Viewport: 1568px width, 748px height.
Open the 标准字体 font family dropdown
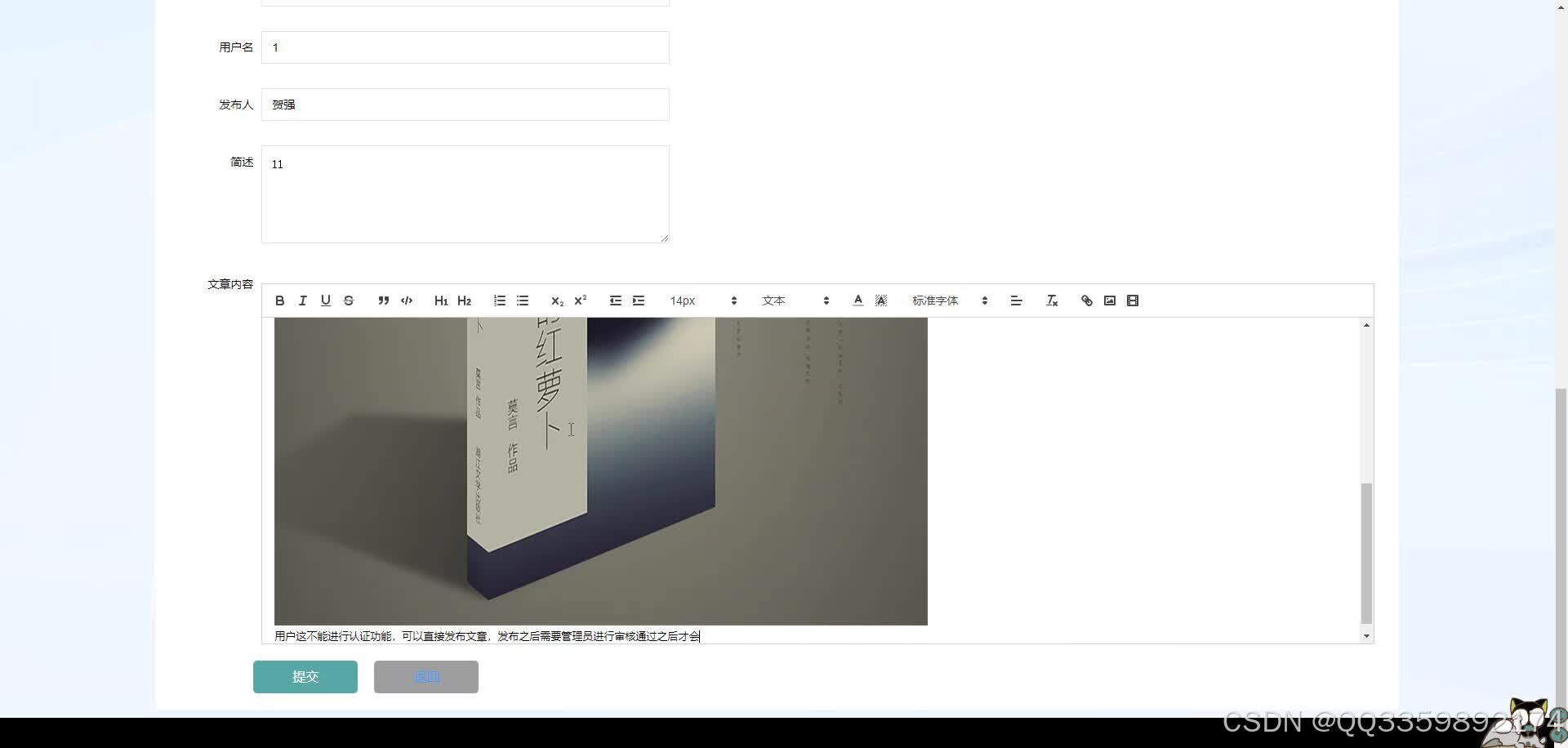tap(950, 301)
